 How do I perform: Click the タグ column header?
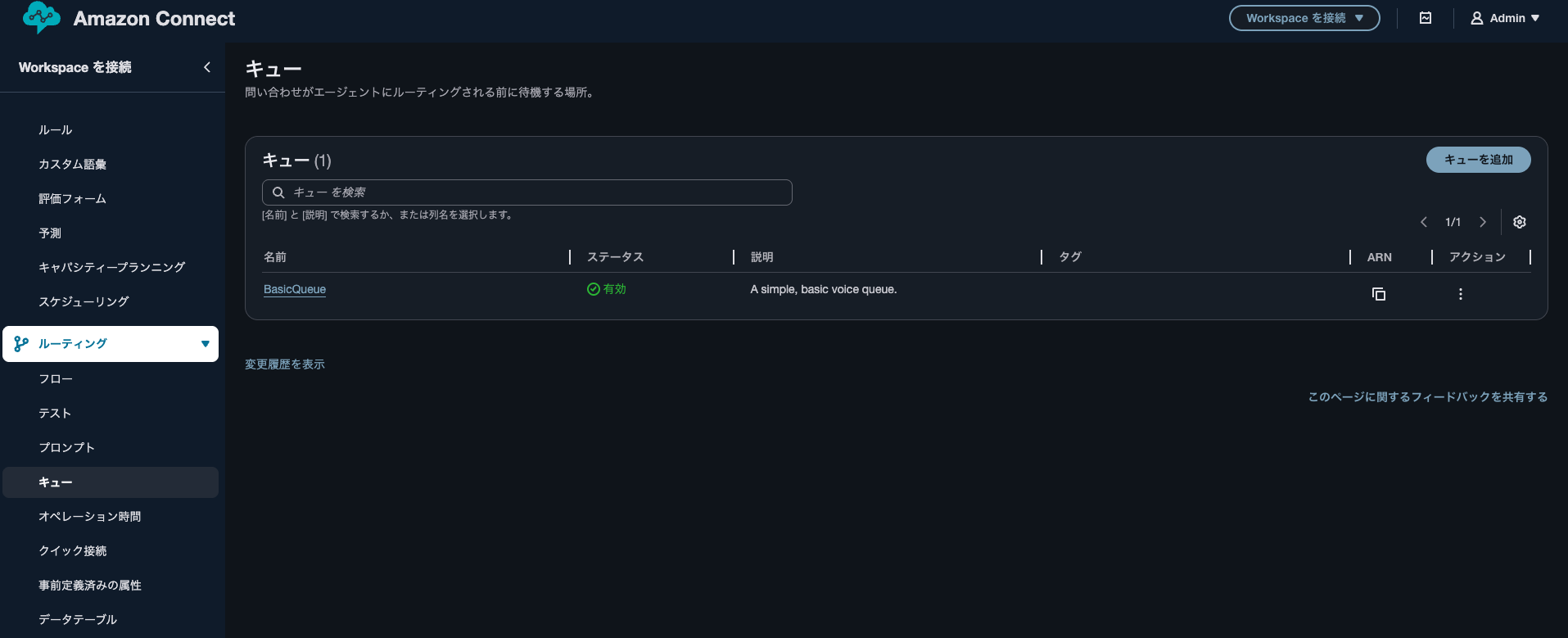pos(1070,257)
